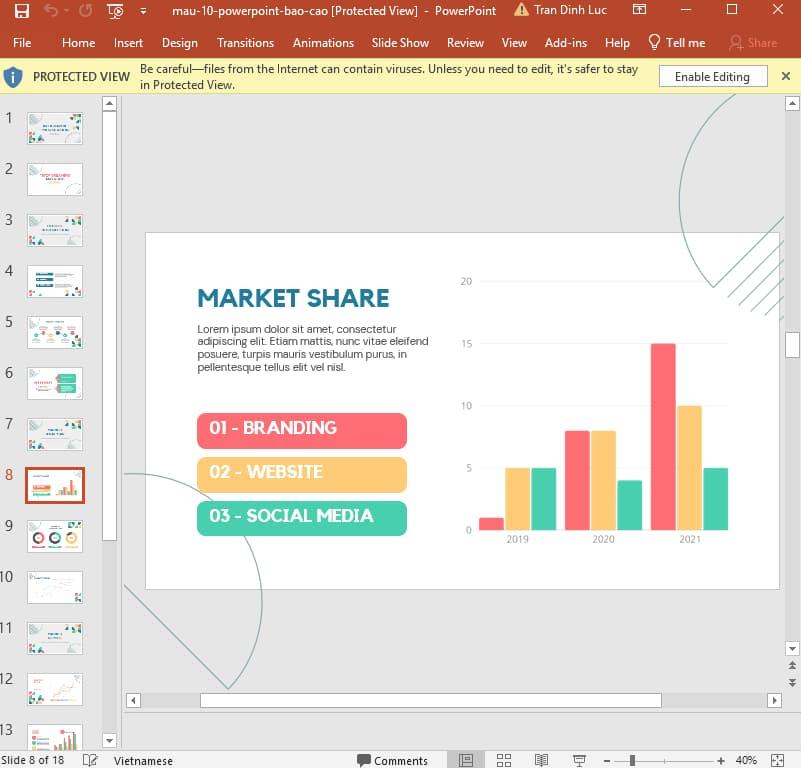Select the Slide Sorter view icon
Viewport: 801px width, 768px height.
point(504,760)
